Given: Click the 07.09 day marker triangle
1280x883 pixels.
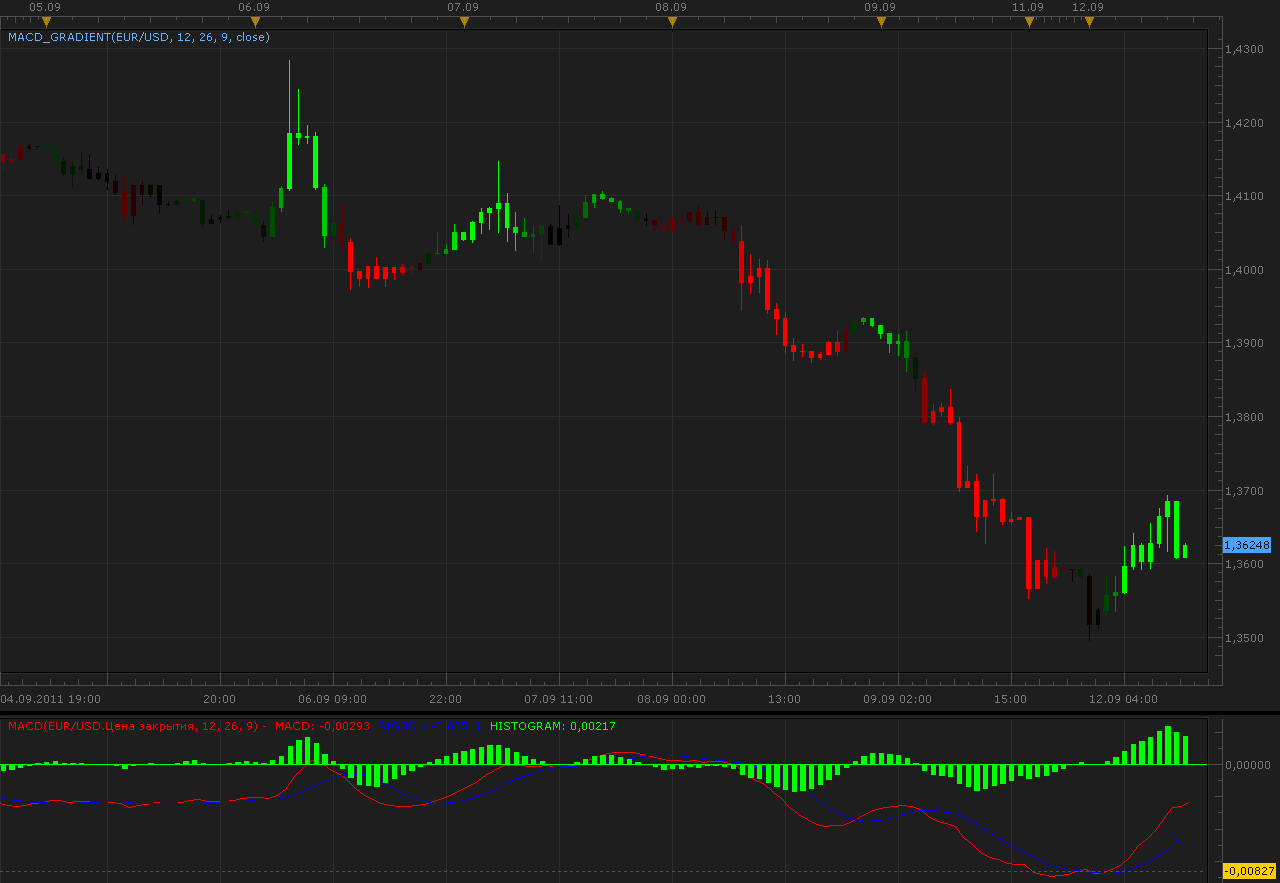Looking at the screenshot, I should click(x=463, y=22).
